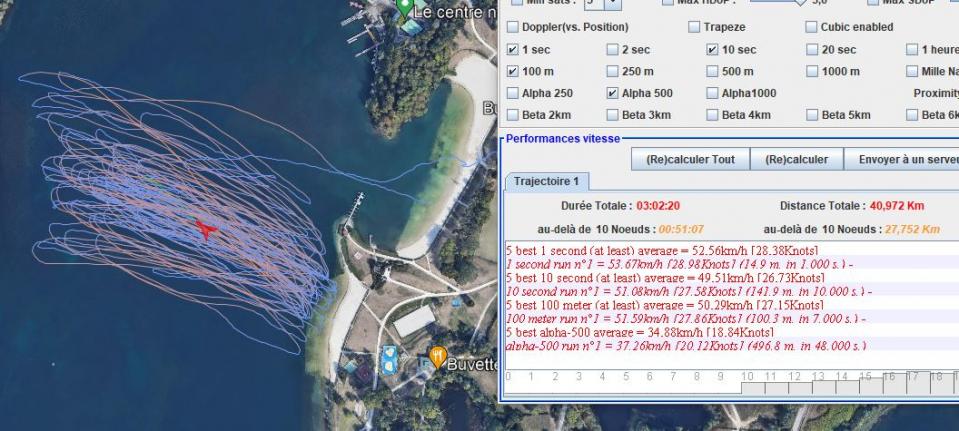Enable the Doppler(vs. Position) checkbox
959x431 pixels.
point(513,28)
